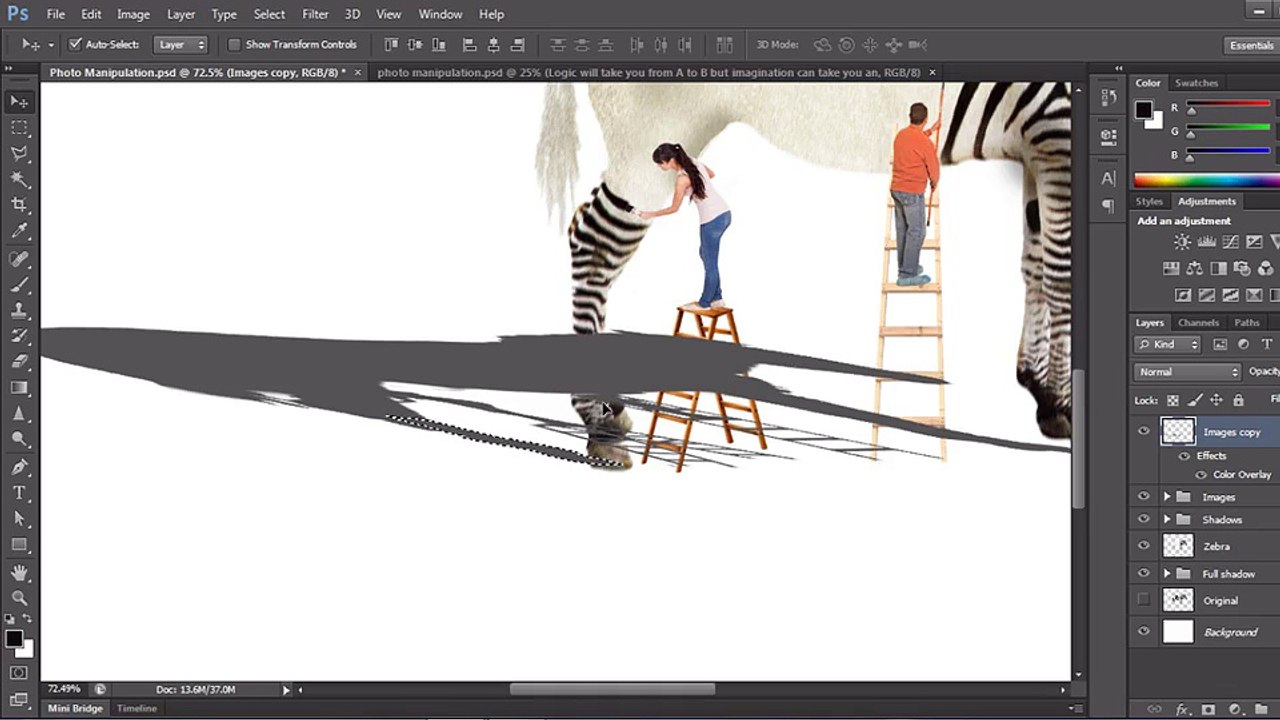Select the Pen tool
Screen dimensions: 1280x720
(19, 467)
